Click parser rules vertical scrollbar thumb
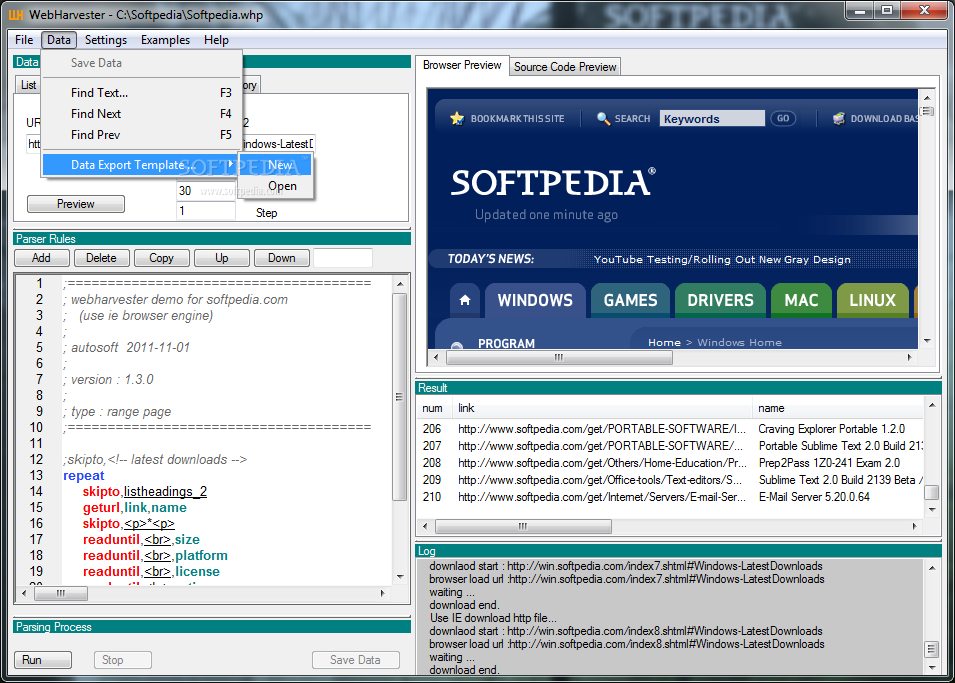 click(x=400, y=397)
